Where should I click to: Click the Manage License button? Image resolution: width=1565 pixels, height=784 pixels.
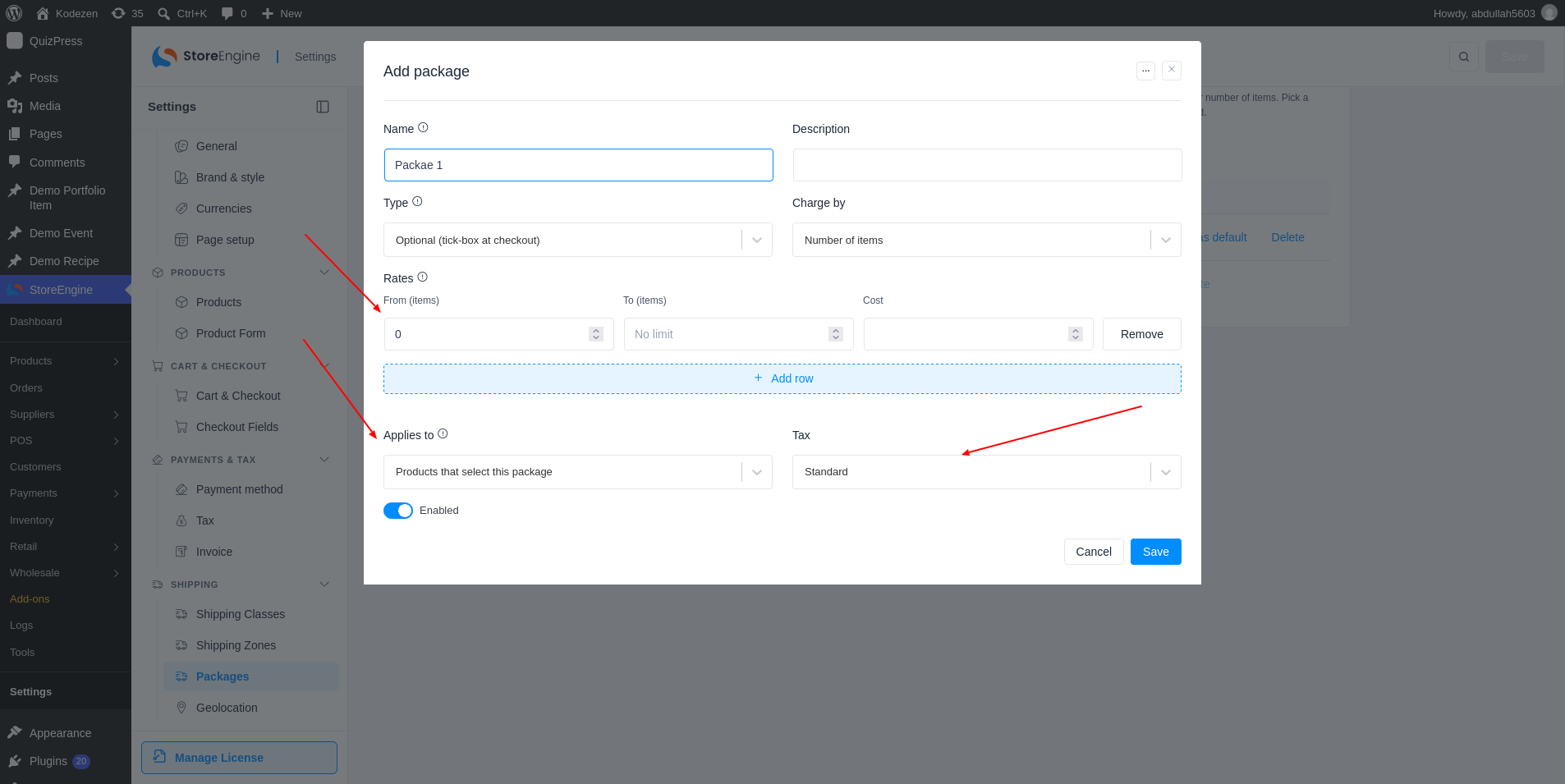click(239, 758)
